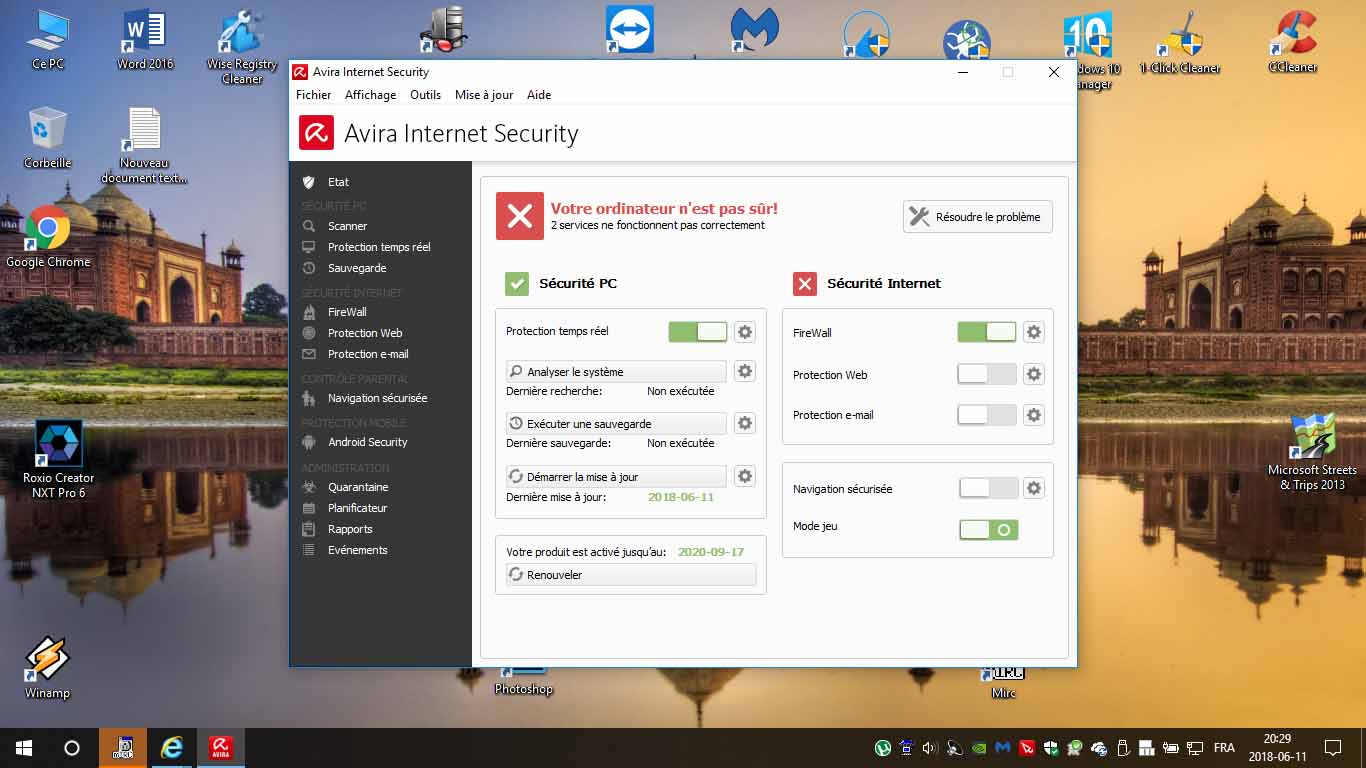Open Microsoft Streets & Trips 2013 shortcut
Image resolution: width=1366 pixels, height=768 pixels.
[1312, 452]
